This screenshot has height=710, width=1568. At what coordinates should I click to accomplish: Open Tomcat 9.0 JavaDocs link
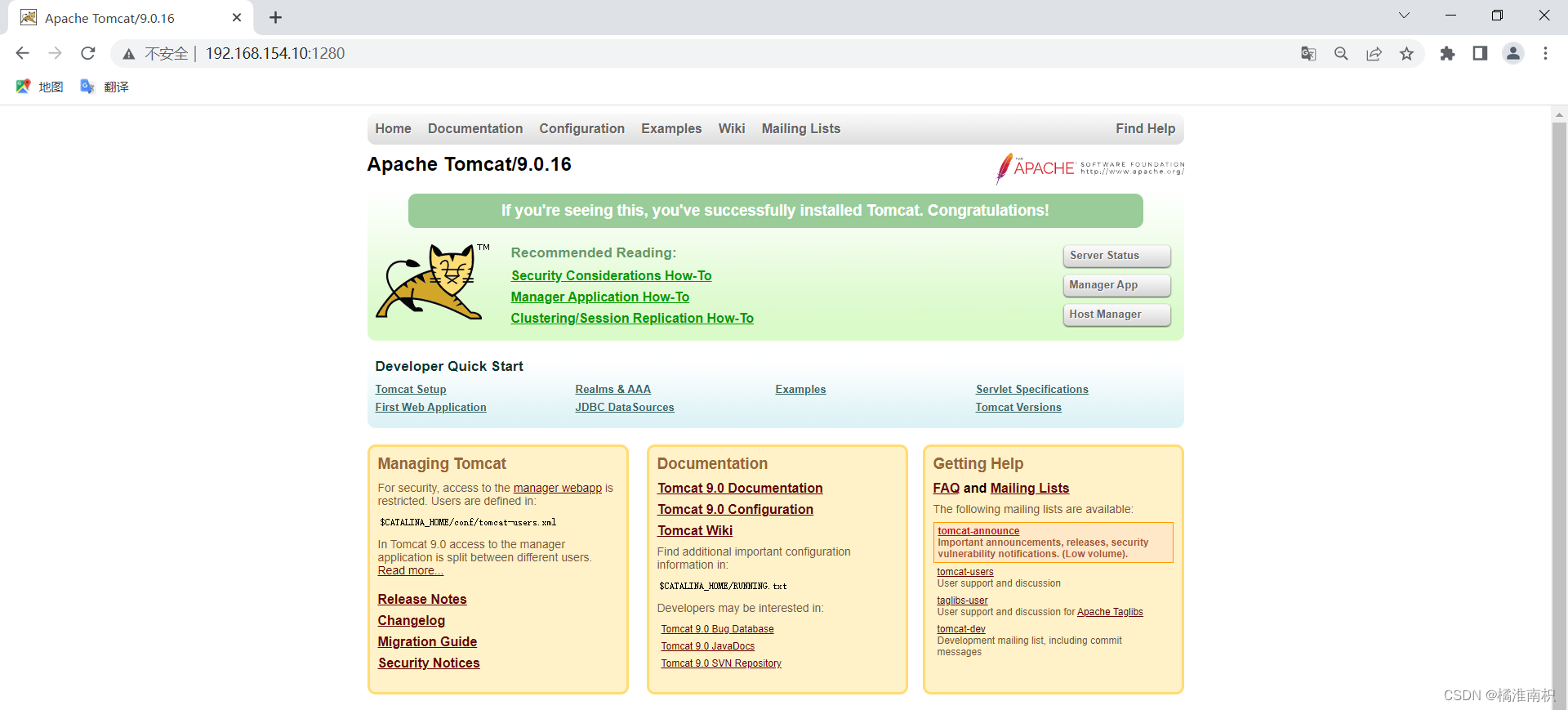[707, 646]
